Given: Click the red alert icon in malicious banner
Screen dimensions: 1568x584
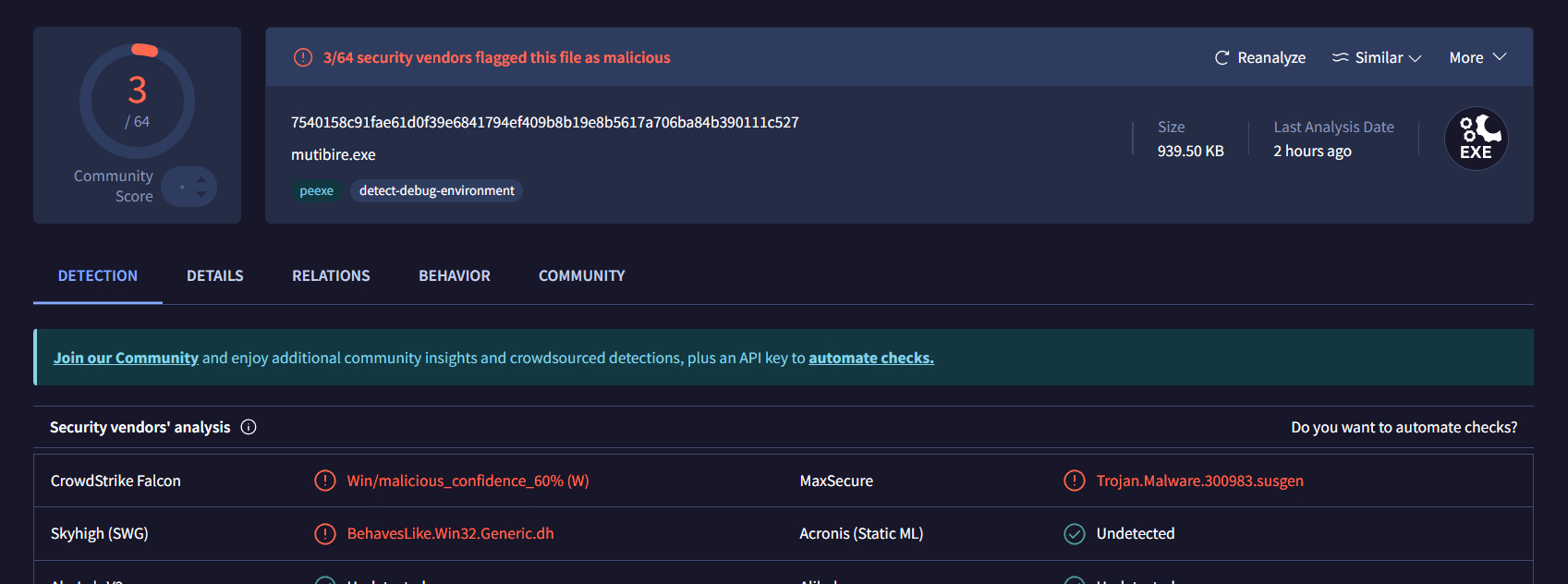Looking at the screenshot, I should [x=303, y=57].
